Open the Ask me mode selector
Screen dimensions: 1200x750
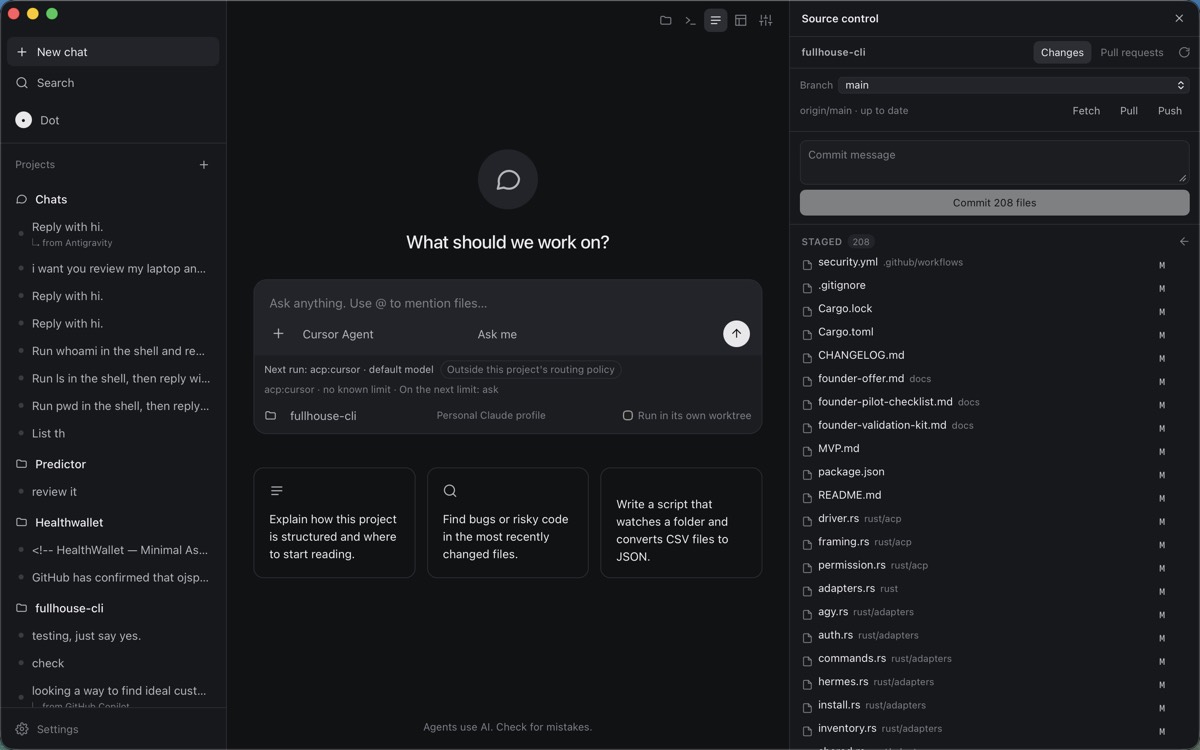[497, 334]
